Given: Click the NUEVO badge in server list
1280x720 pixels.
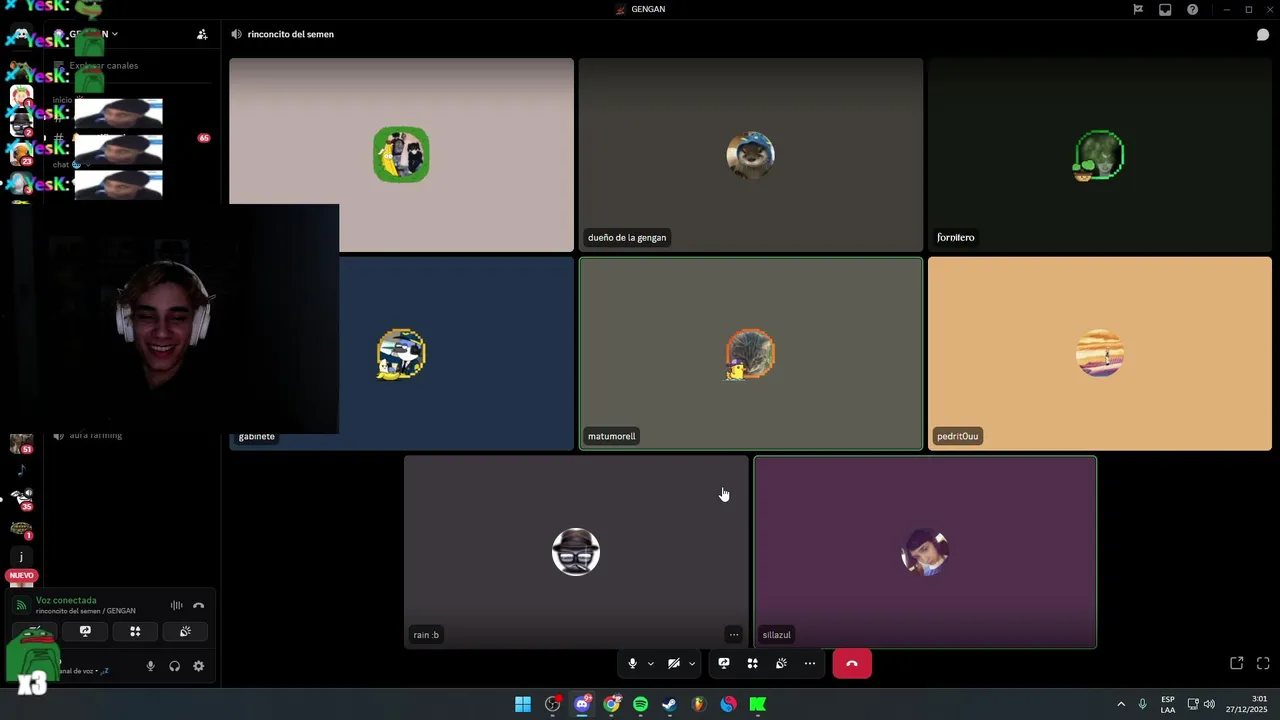Looking at the screenshot, I should coord(21,575).
